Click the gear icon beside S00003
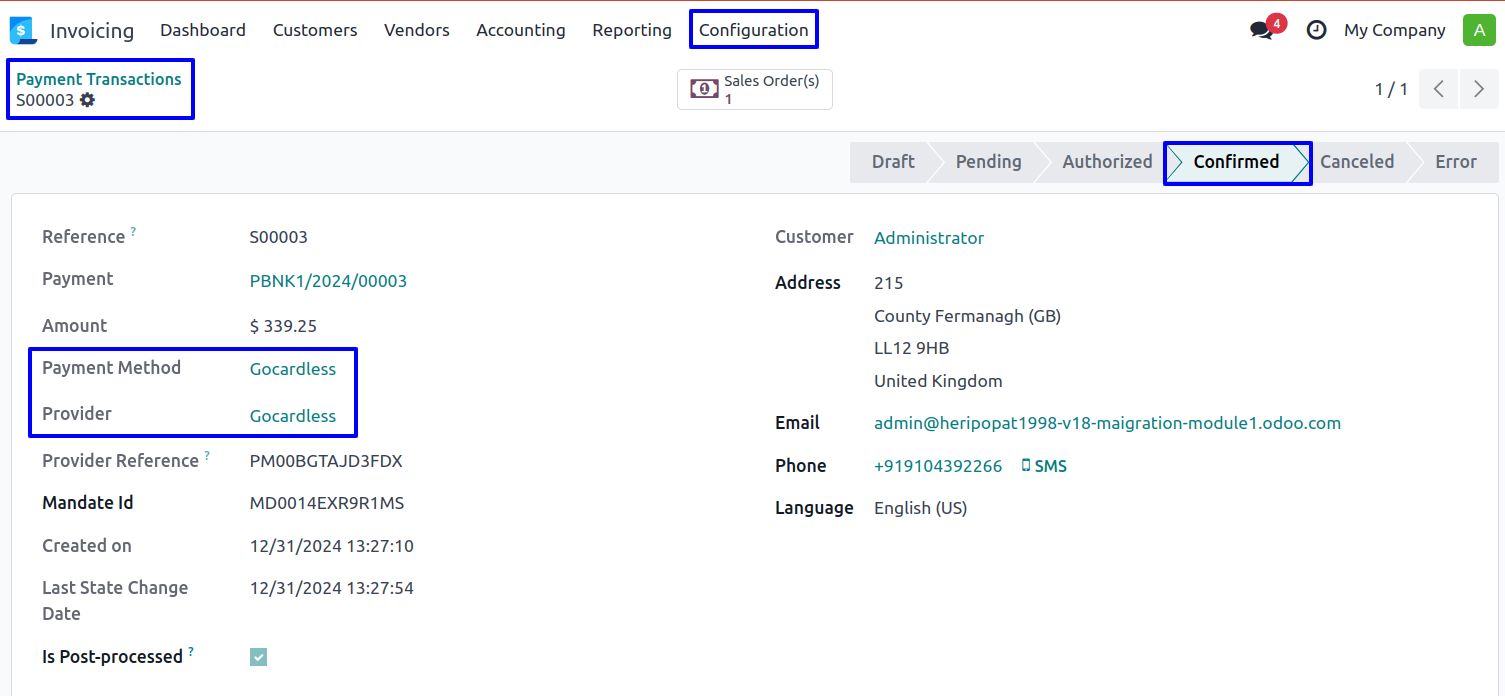Screen dimensions: 1505x696 coord(88,100)
